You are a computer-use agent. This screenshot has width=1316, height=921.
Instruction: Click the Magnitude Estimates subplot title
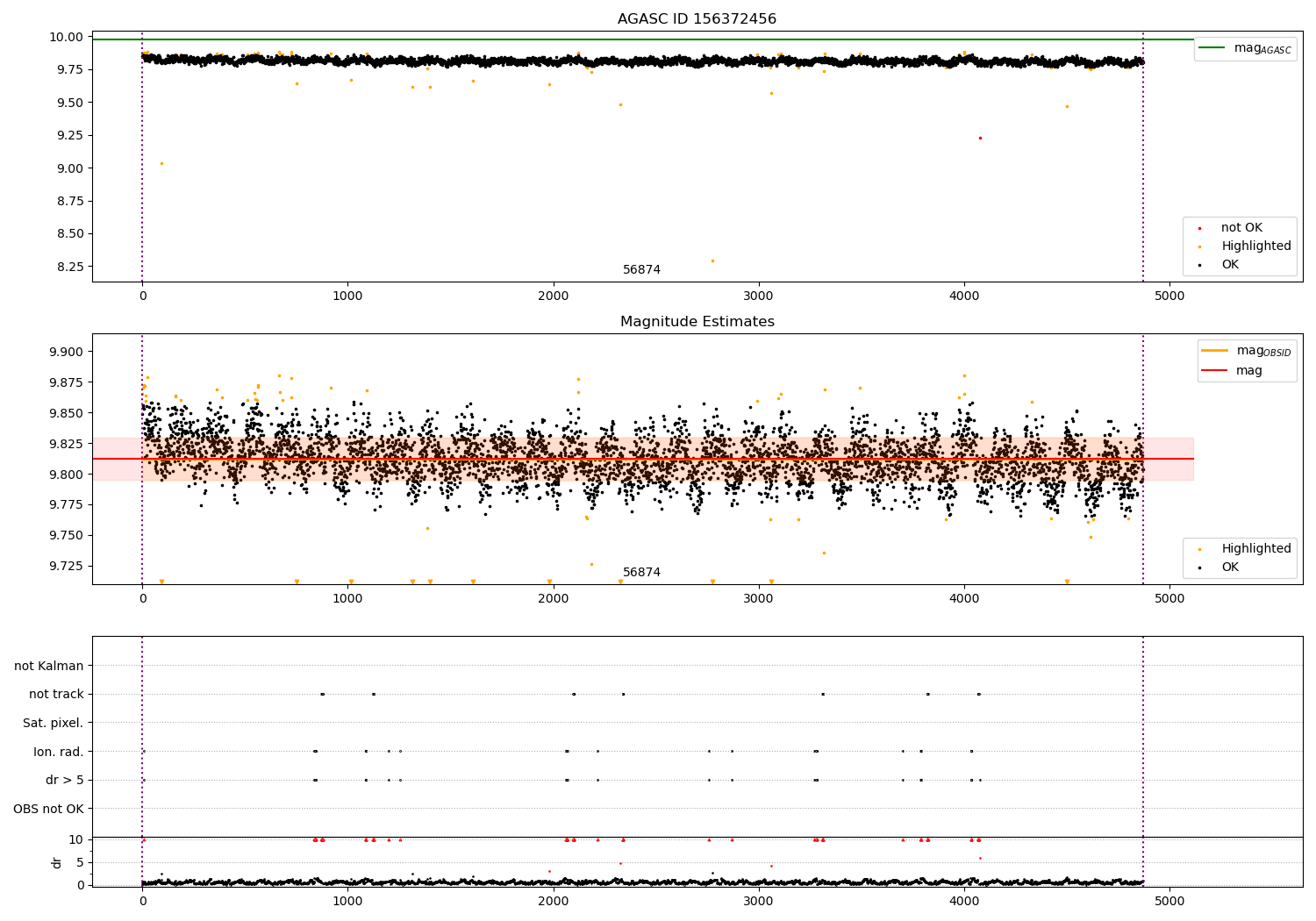click(697, 322)
